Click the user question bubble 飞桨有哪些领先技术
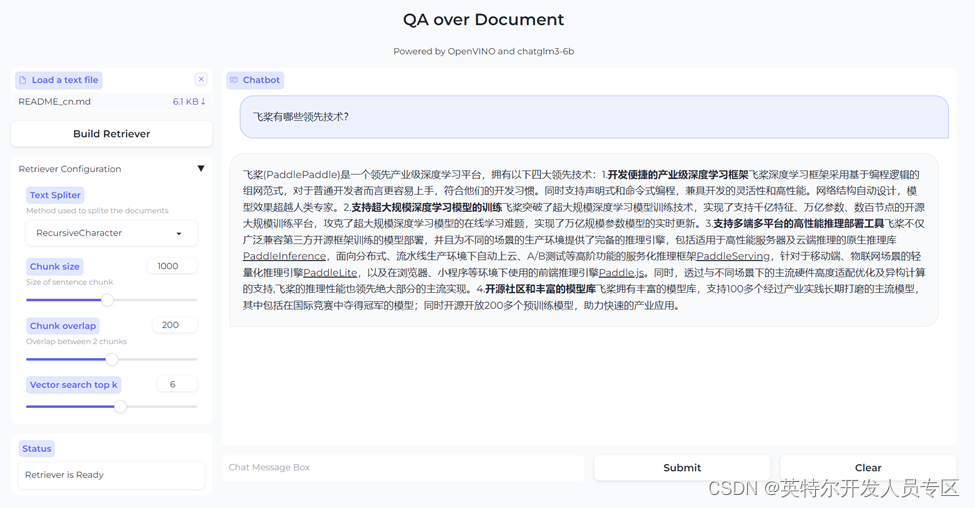Screen dimensions: 975x508 [x=594, y=117]
